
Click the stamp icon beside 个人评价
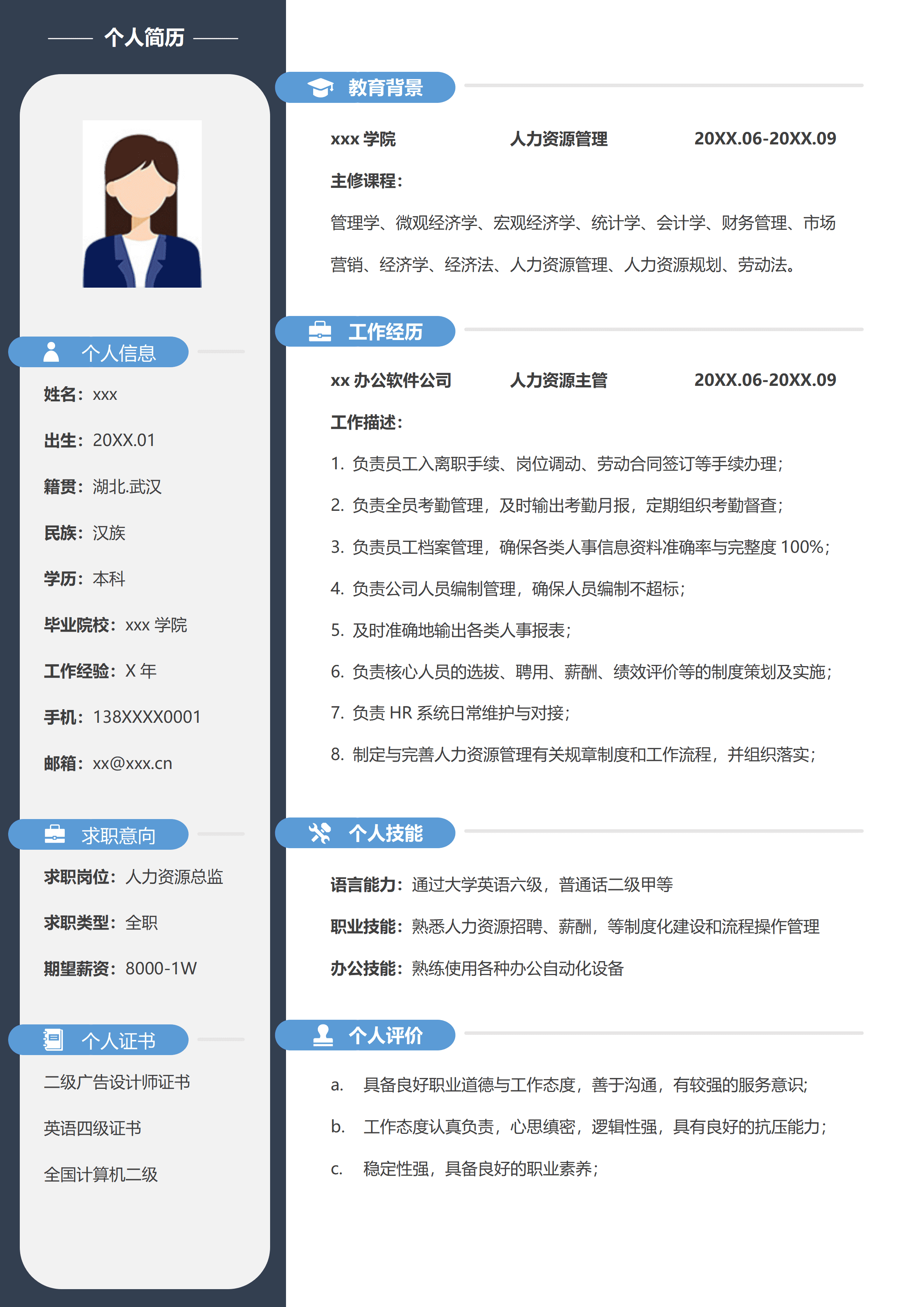click(x=322, y=1036)
